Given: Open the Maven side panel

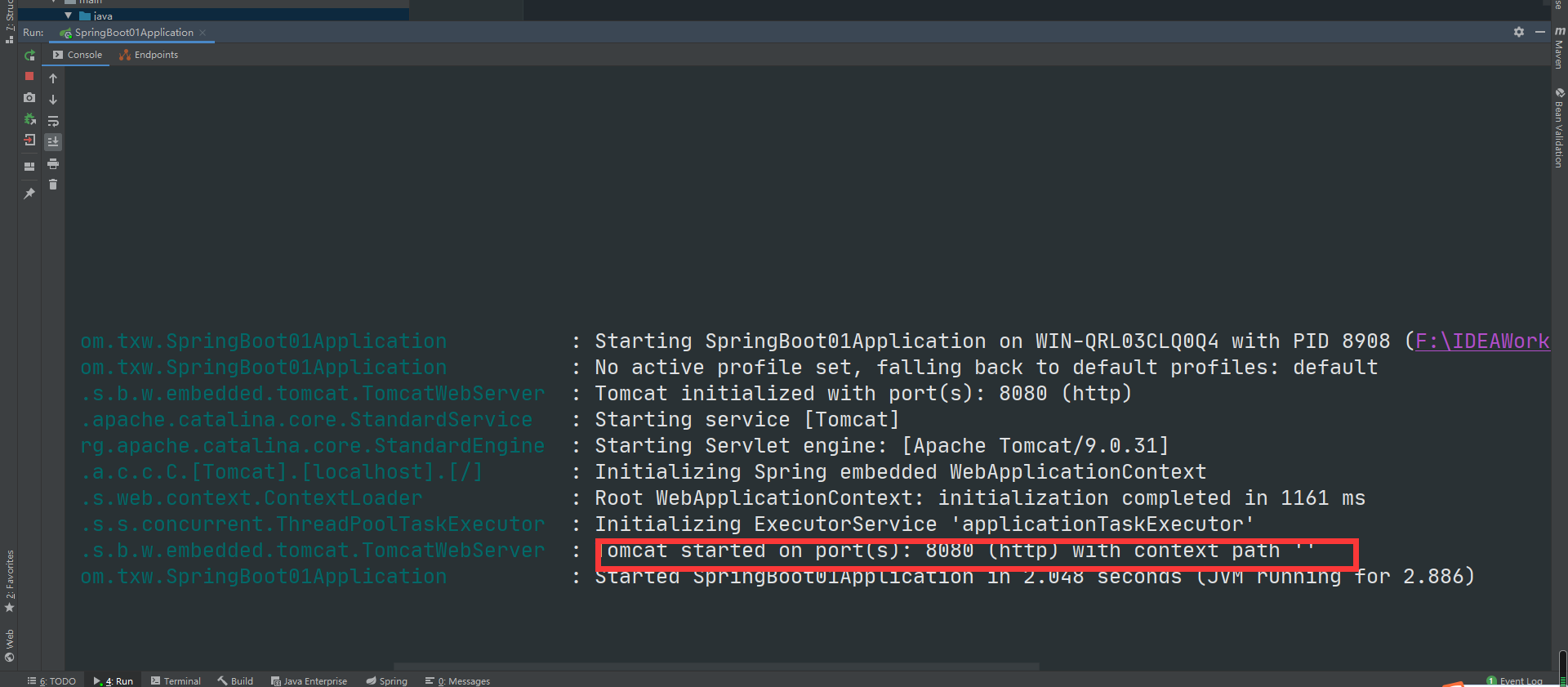Looking at the screenshot, I should [x=1559, y=47].
